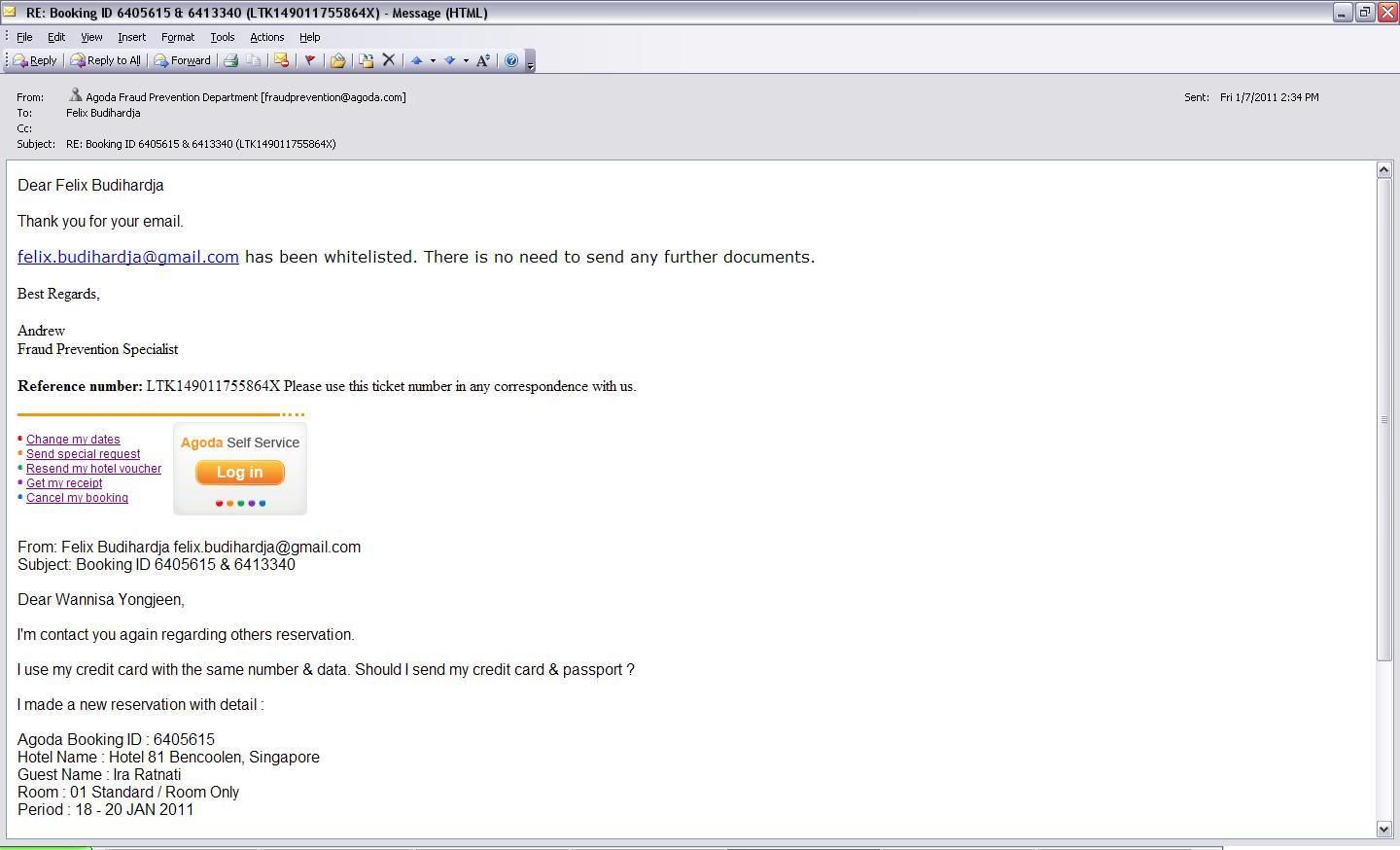1400x850 pixels.
Task: Forward this email message
Action: [182, 60]
